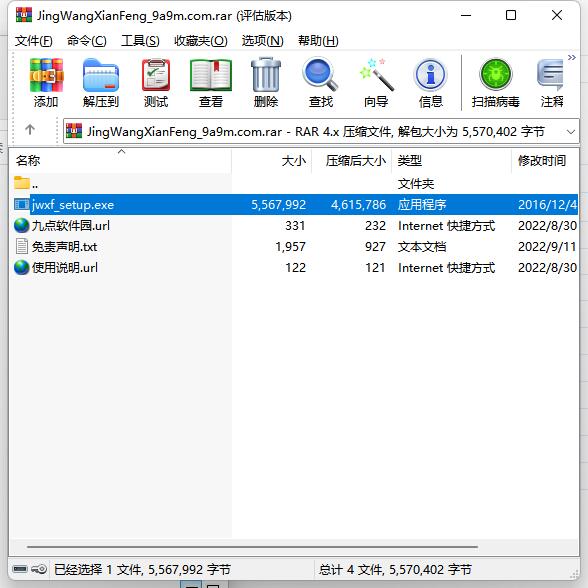The image size is (588, 588).
Task: Click the status bar drive icon
Action: pyautogui.click(x=20, y=569)
